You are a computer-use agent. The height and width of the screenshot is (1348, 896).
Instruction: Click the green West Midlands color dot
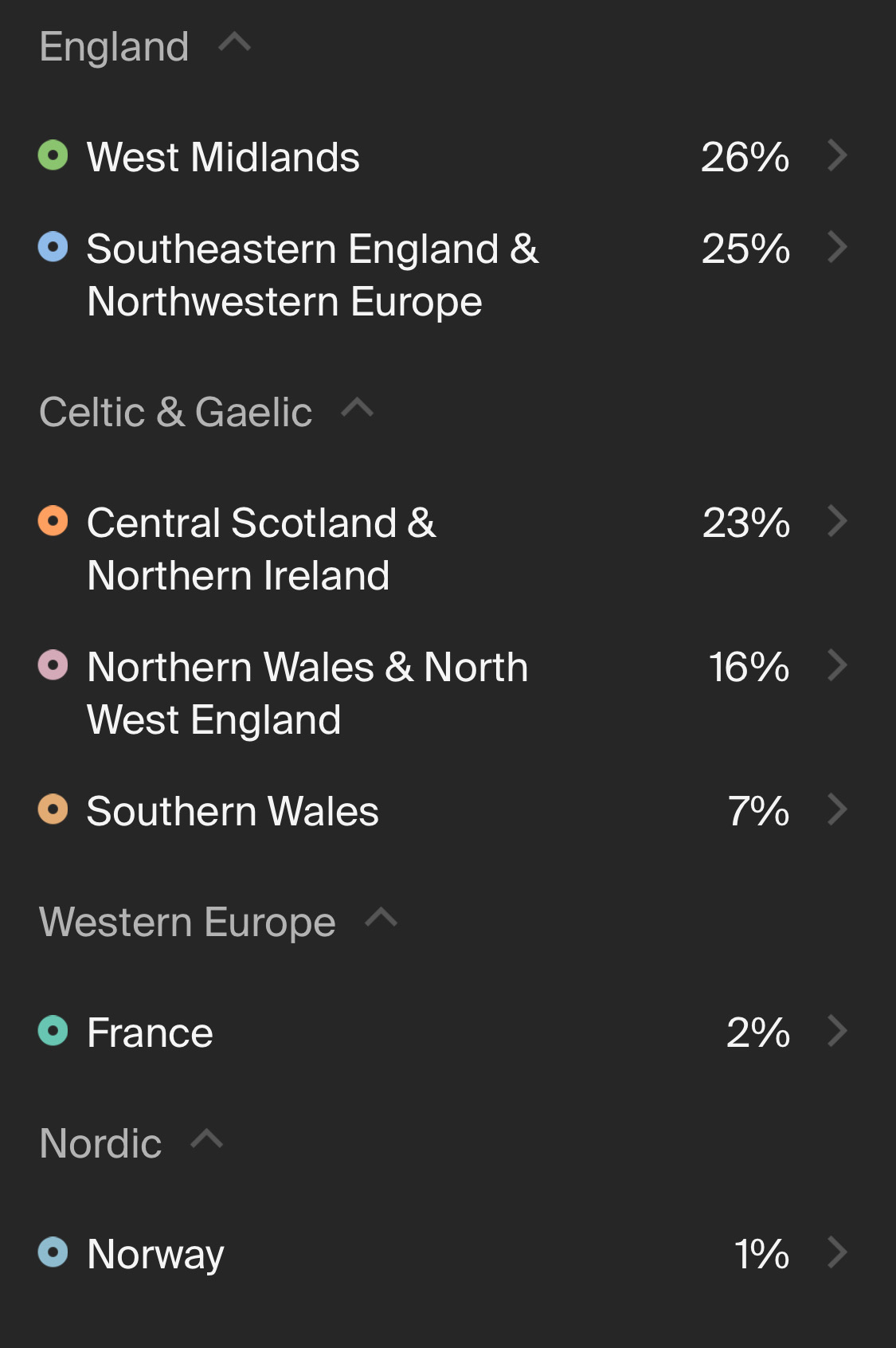tap(53, 155)
